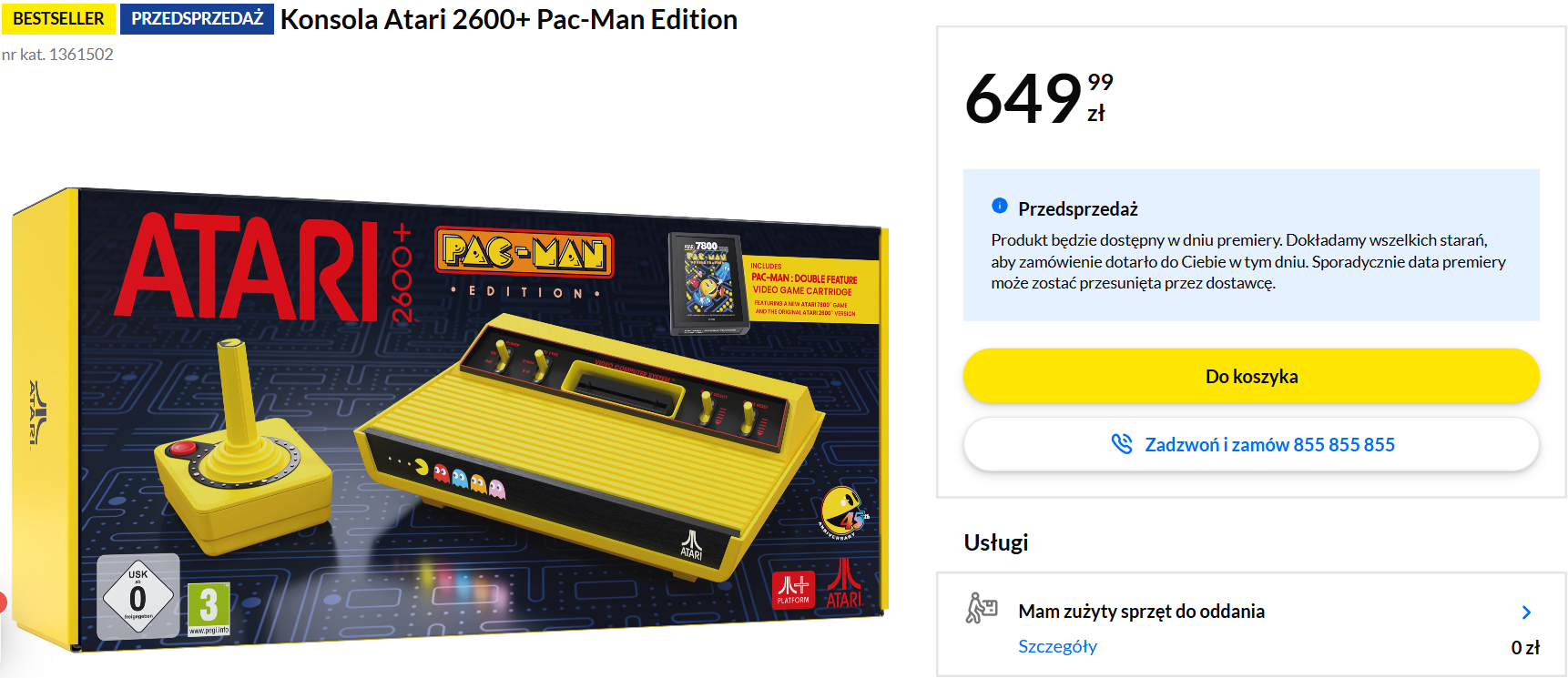Viewport: 1568px width, 678px height.
Task: Click Zadzwoń i zamów 855 855 855
Action: pos(1251,444)
